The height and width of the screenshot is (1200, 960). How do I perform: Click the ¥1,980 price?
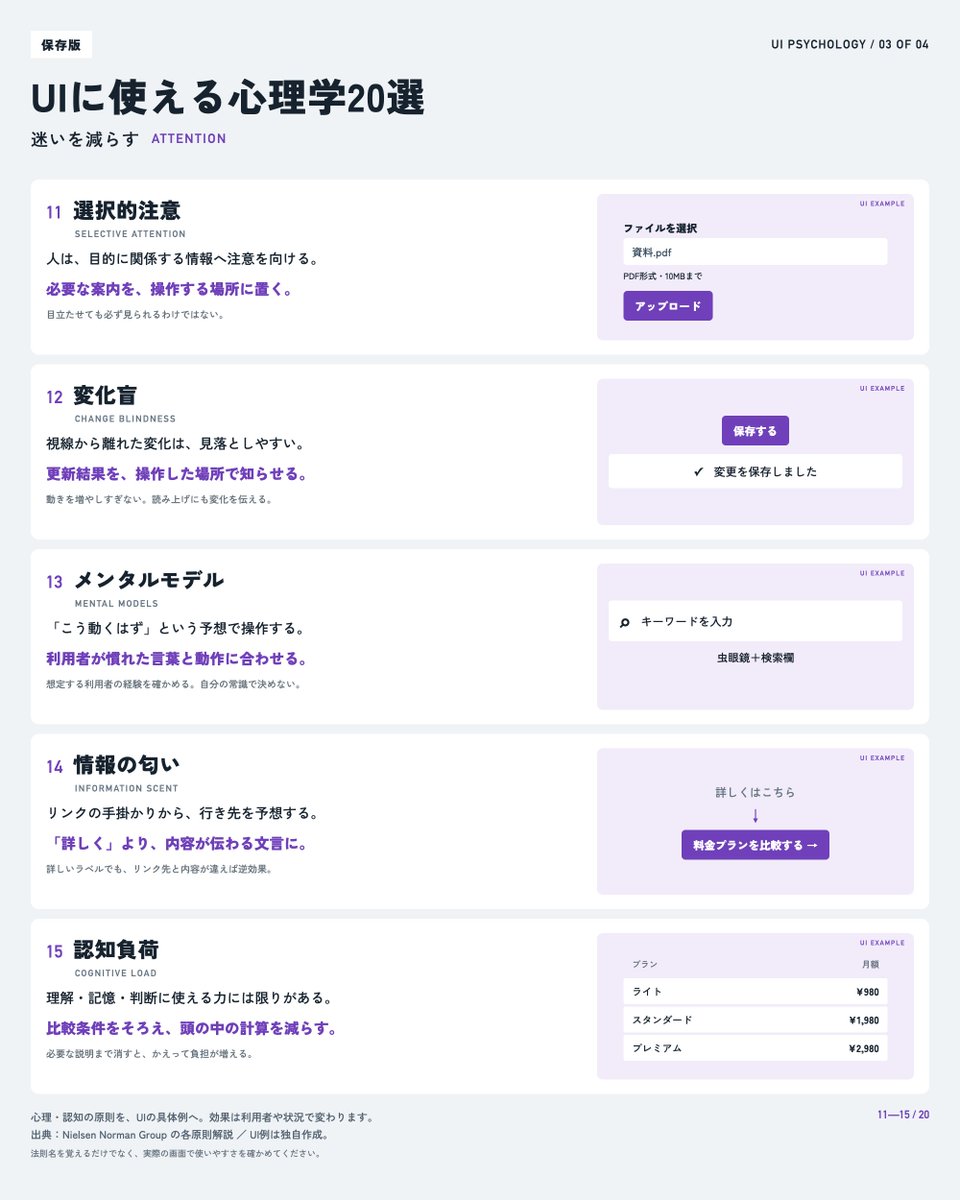(x=864, y=1020)
